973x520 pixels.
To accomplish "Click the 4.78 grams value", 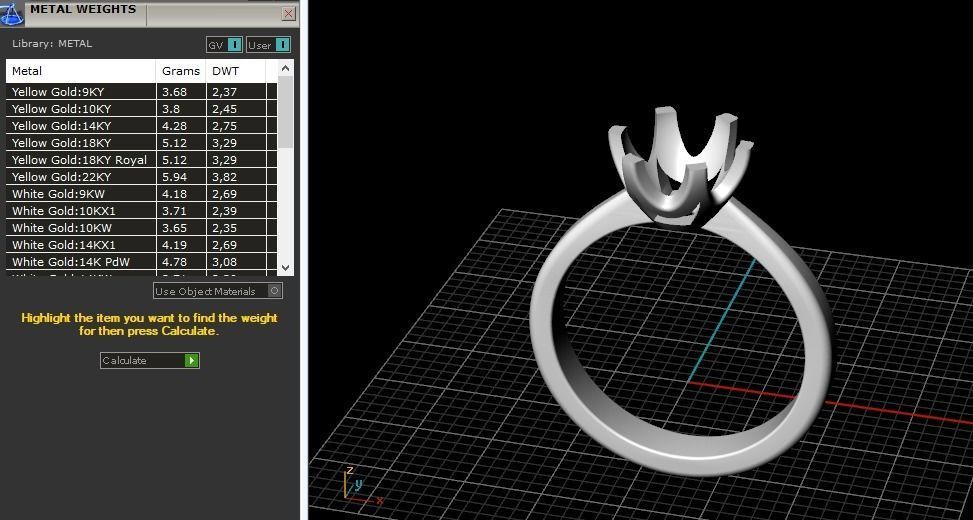I will coord(174,262).
